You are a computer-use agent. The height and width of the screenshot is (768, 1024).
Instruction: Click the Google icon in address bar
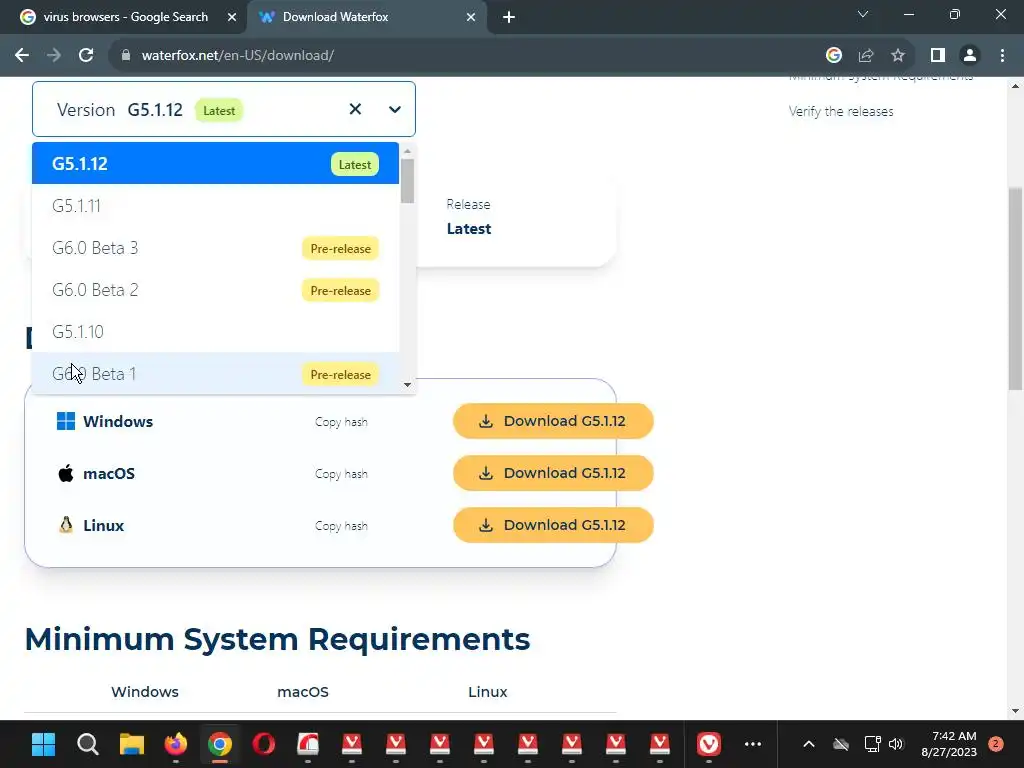[x=834, y=56]
